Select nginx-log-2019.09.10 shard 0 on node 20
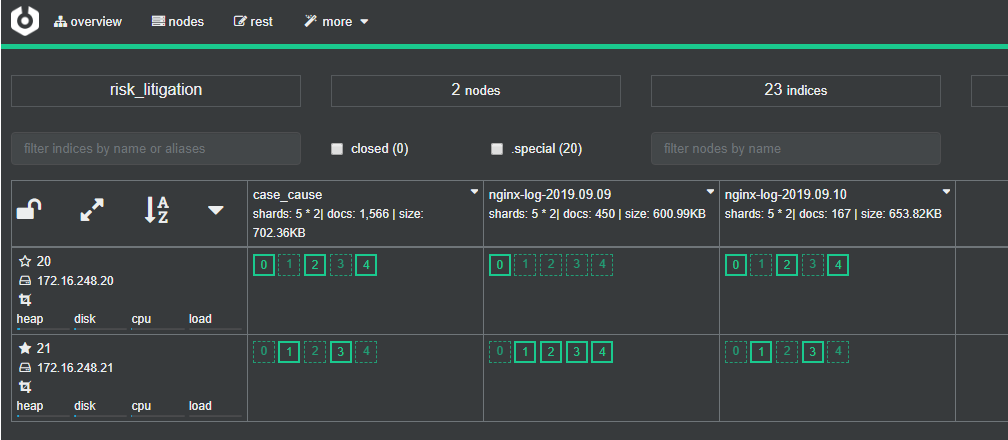The image size is (1008, 440). point(735,265)
